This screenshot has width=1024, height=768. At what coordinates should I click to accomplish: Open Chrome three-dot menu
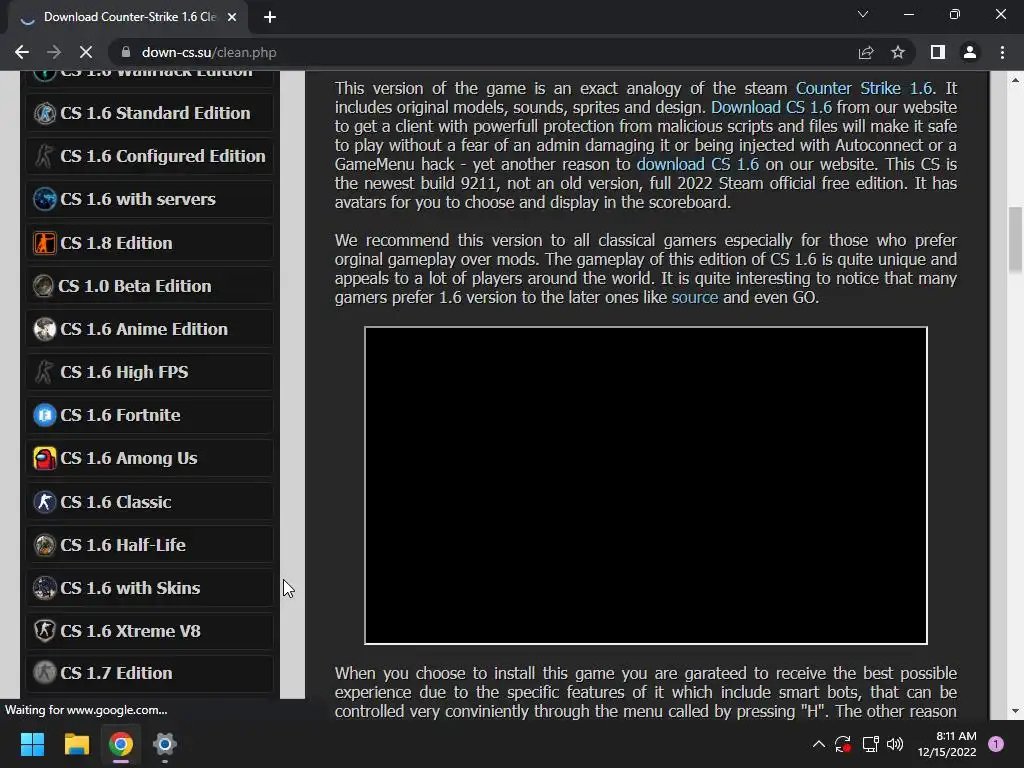(x=1002, y=52)
